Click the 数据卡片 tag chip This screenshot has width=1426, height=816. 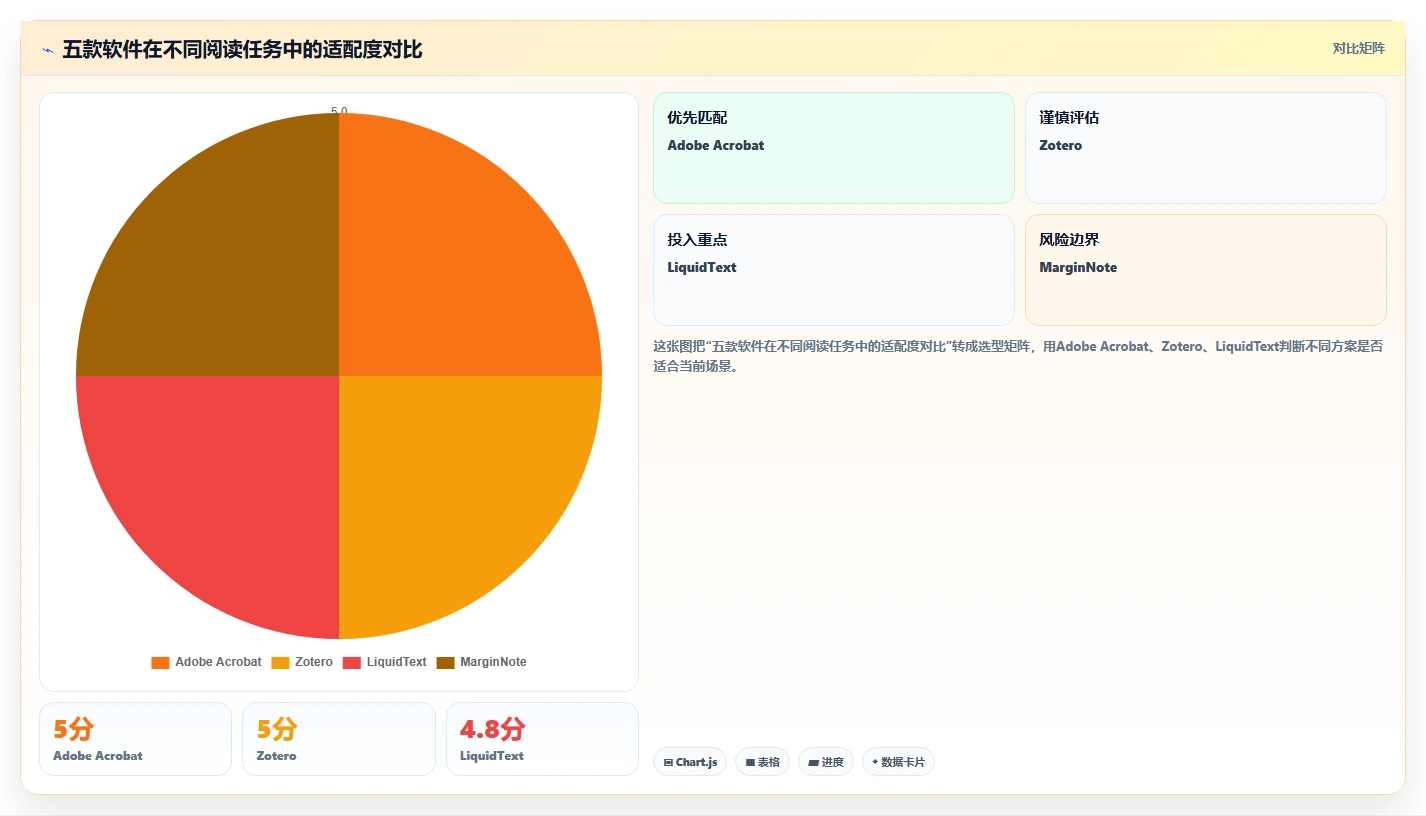[x=898, y=762]
